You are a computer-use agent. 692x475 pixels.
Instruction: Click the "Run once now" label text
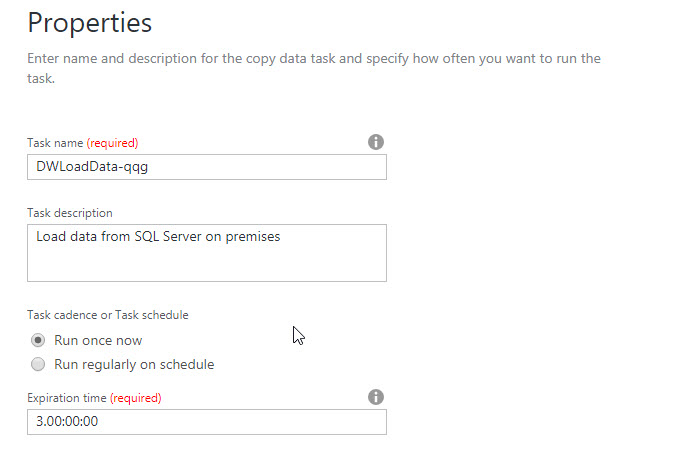98,340
